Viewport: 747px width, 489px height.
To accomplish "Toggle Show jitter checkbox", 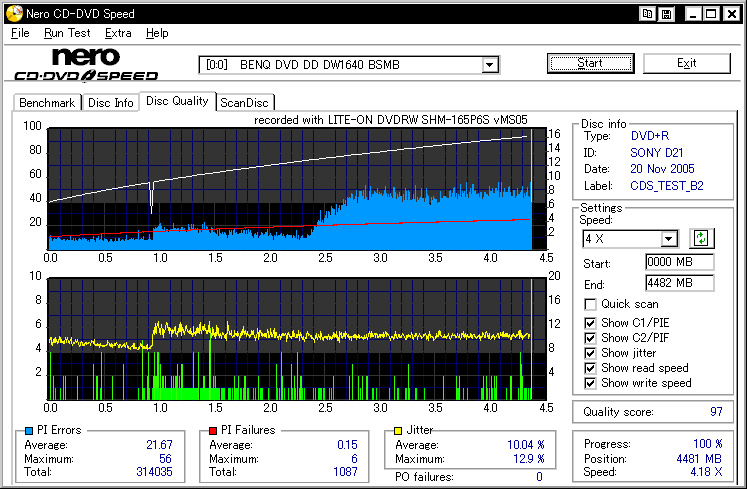I will [591, 353].
